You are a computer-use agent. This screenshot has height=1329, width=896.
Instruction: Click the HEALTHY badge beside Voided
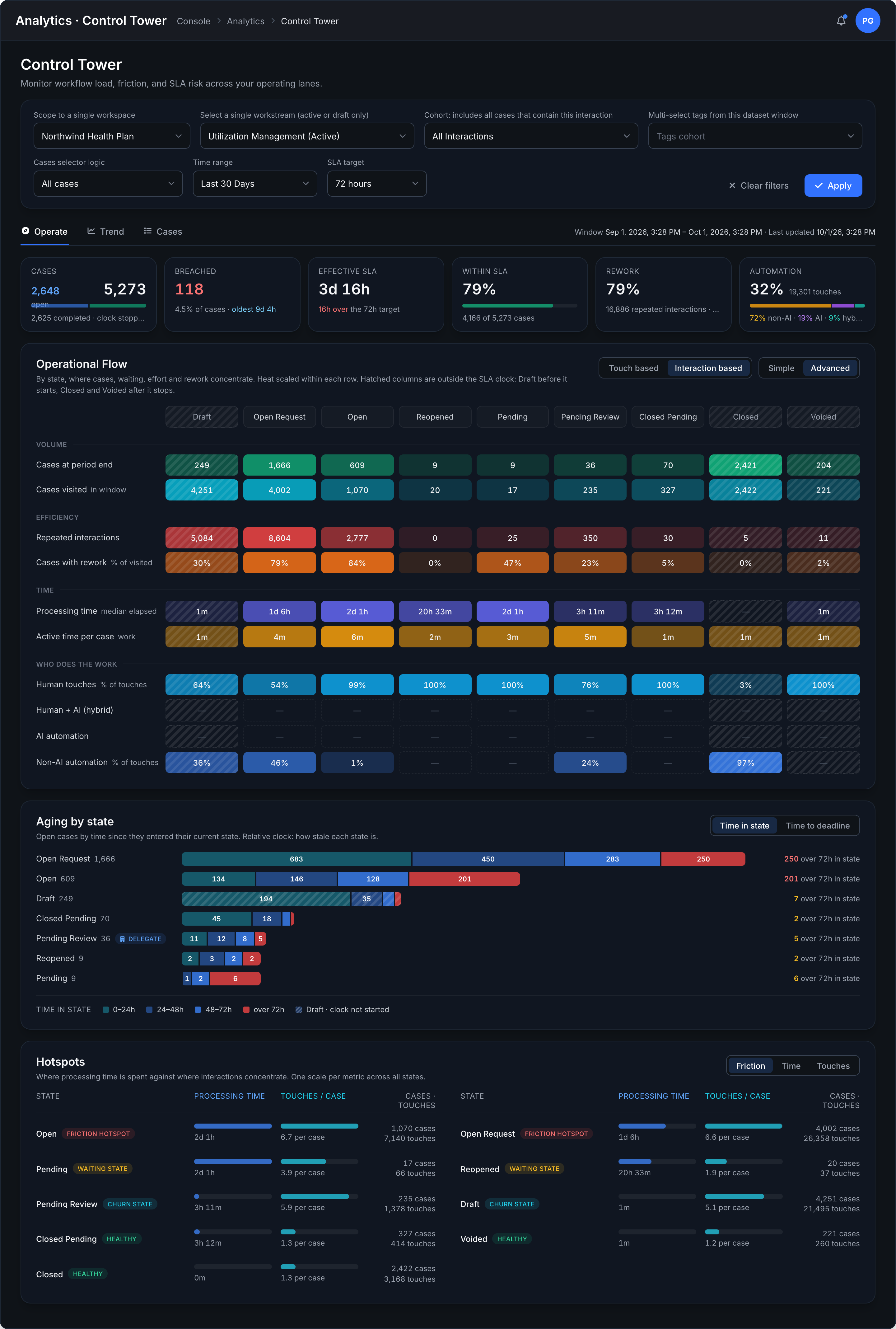[x=511, y=1239]
